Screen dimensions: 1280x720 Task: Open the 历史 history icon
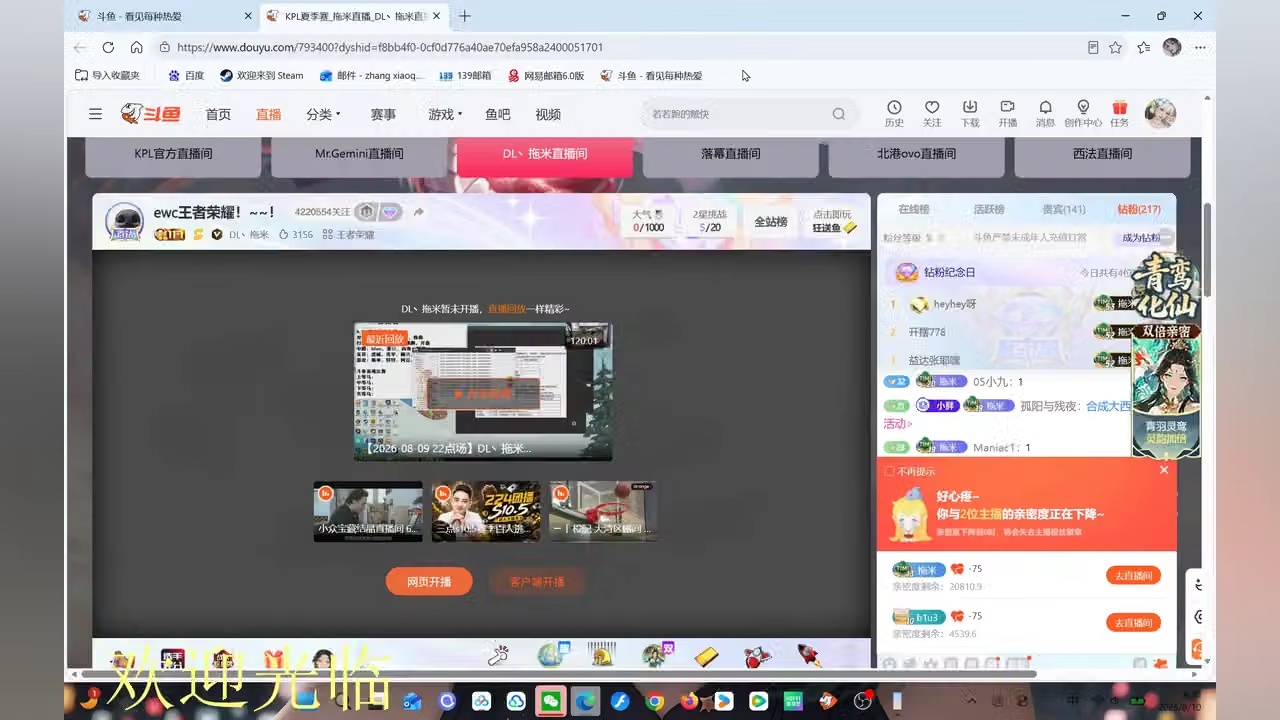(894, 113)
